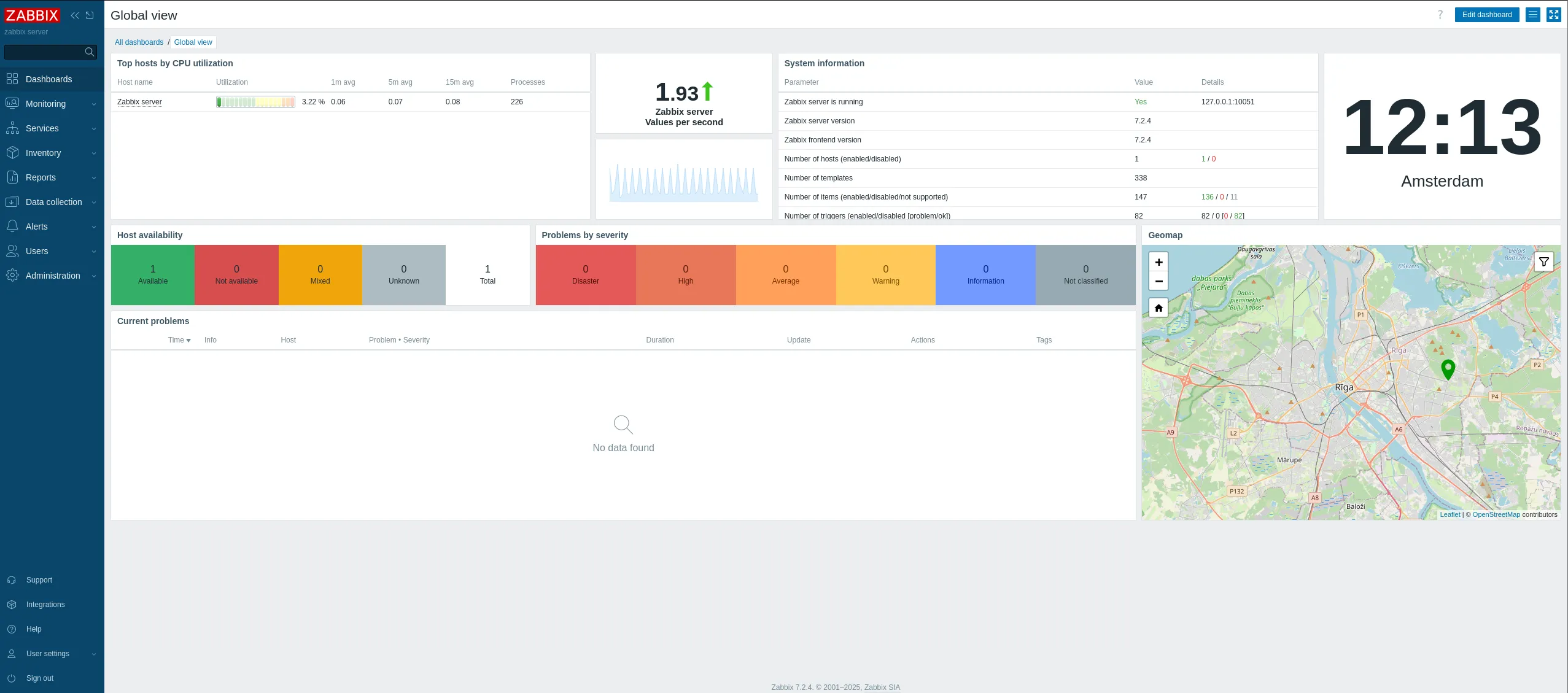
Task: Go to All dashboards breadcrumb link
Action: pyautogui.click(x=139, y=42)
